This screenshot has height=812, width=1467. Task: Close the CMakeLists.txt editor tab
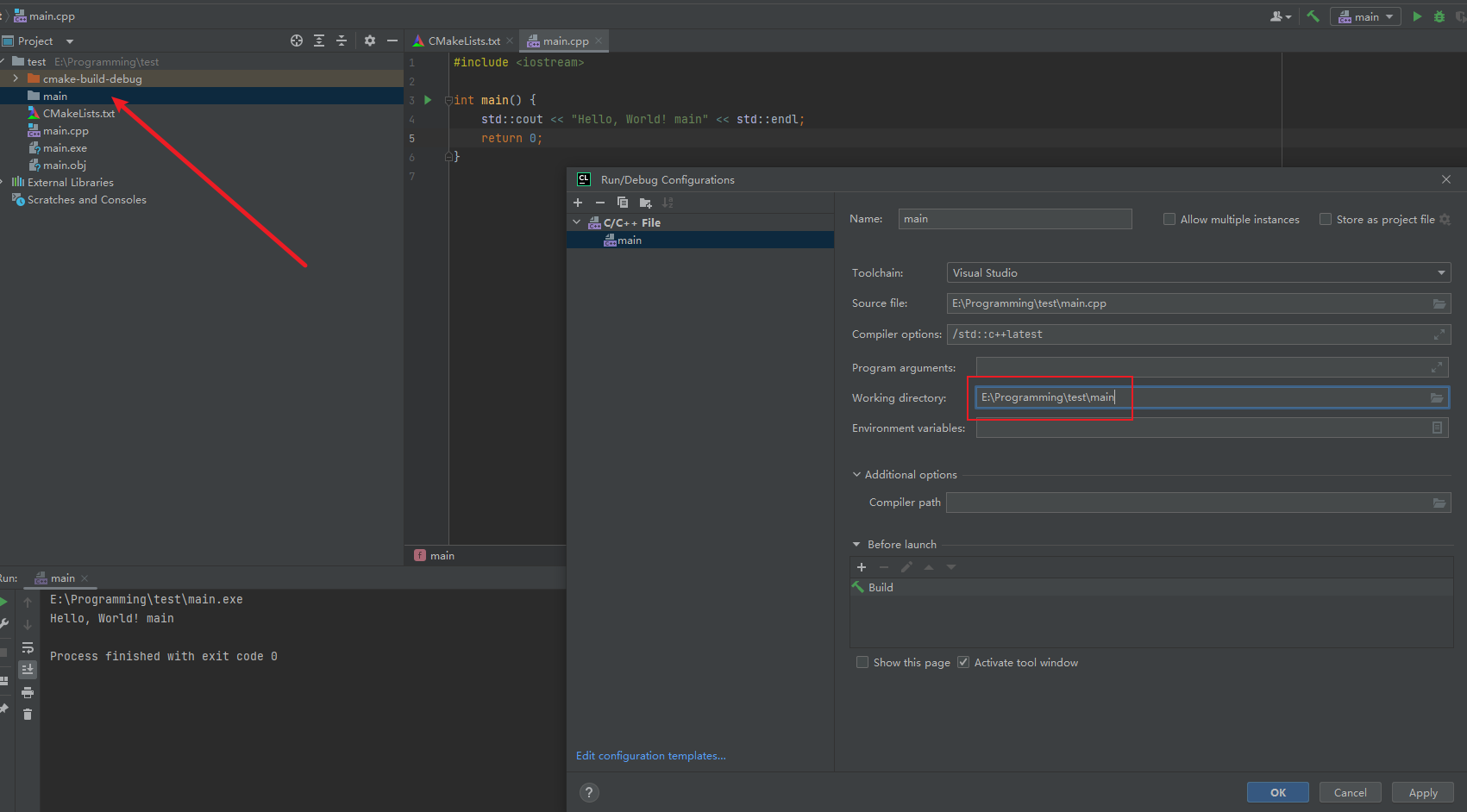(510, 41)
